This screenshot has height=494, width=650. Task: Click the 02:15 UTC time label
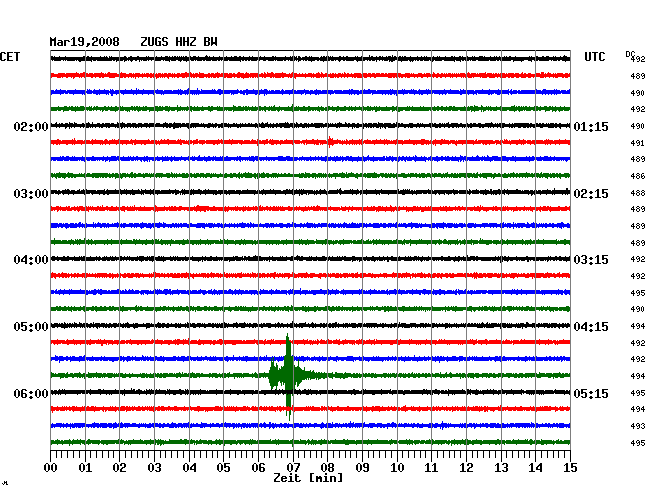591,194
